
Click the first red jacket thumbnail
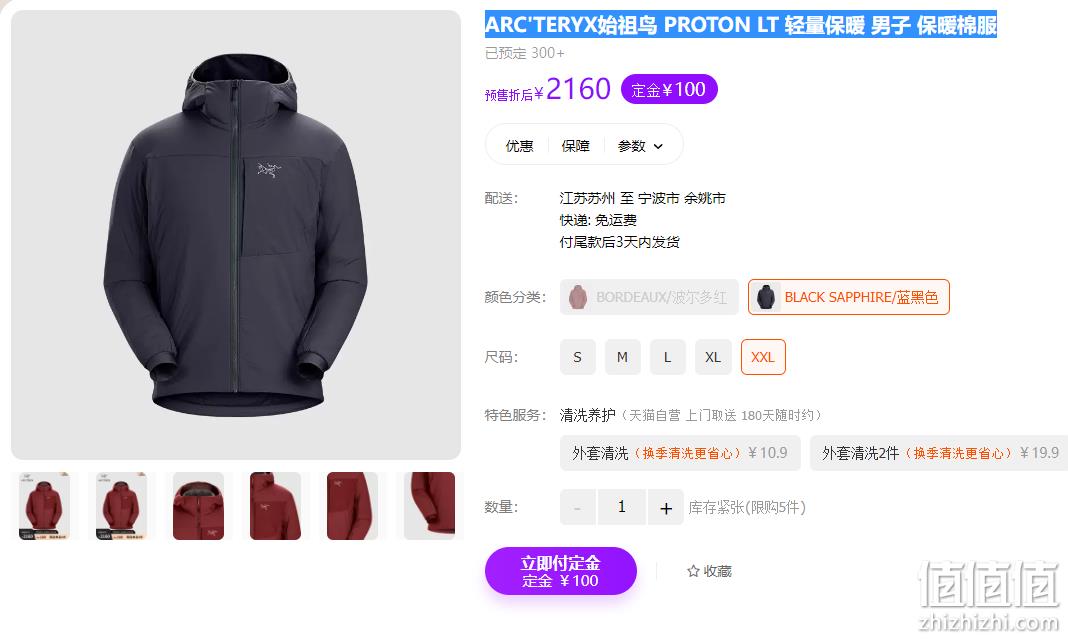click(x=44, y=506)
